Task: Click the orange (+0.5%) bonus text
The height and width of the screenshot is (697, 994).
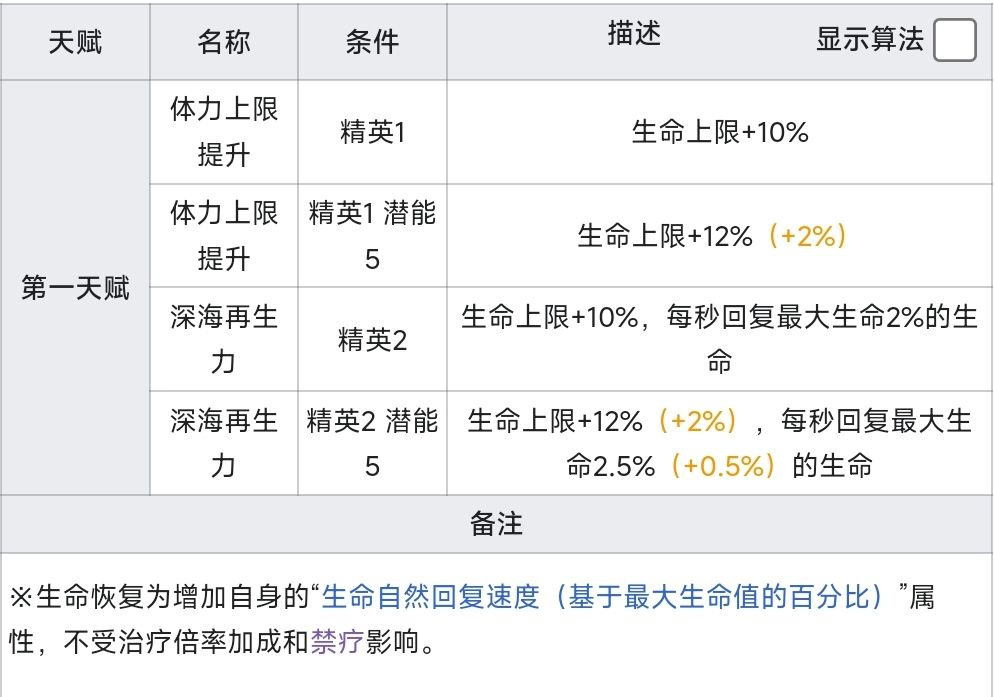Action: [x=725, y=466]
